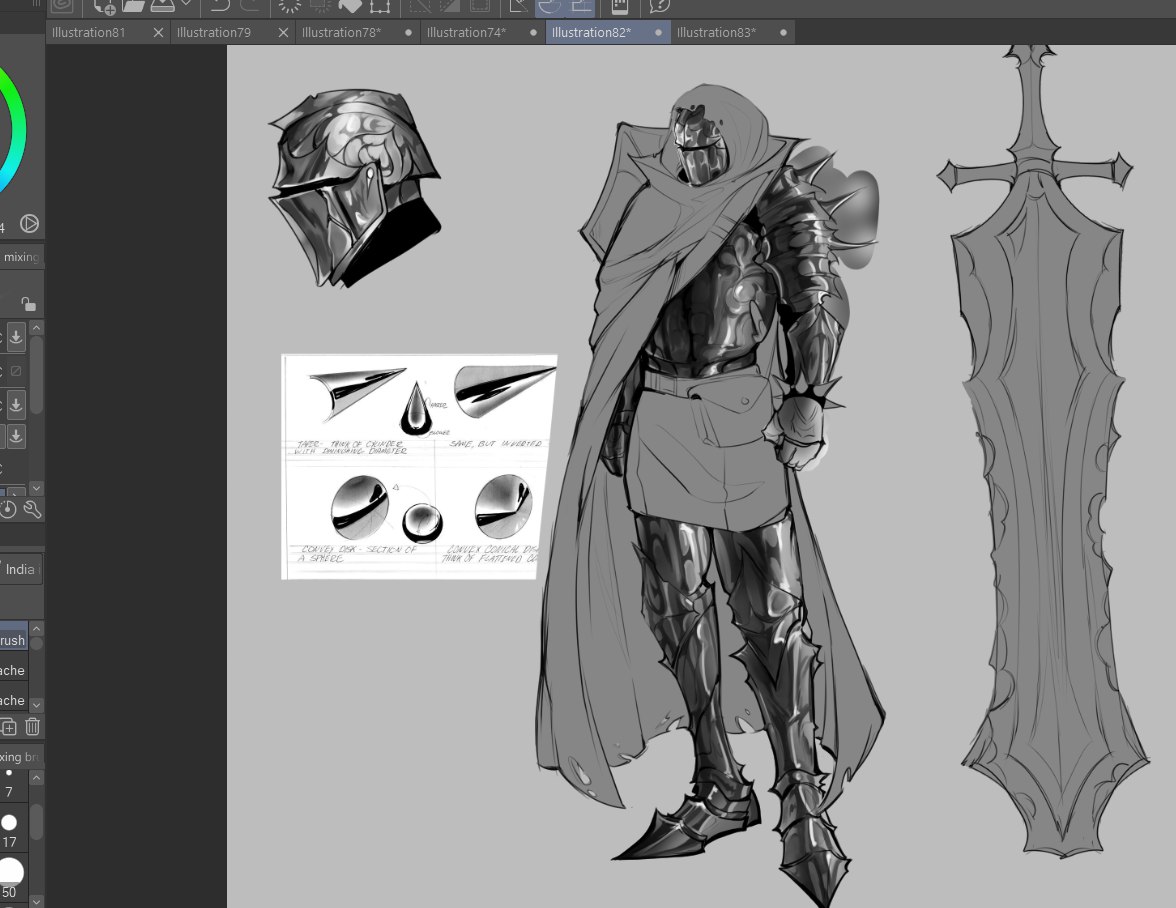Viewport: 1176px width, 908px height.
Task: Open a file with the folder icon
Action: point(133,8)
